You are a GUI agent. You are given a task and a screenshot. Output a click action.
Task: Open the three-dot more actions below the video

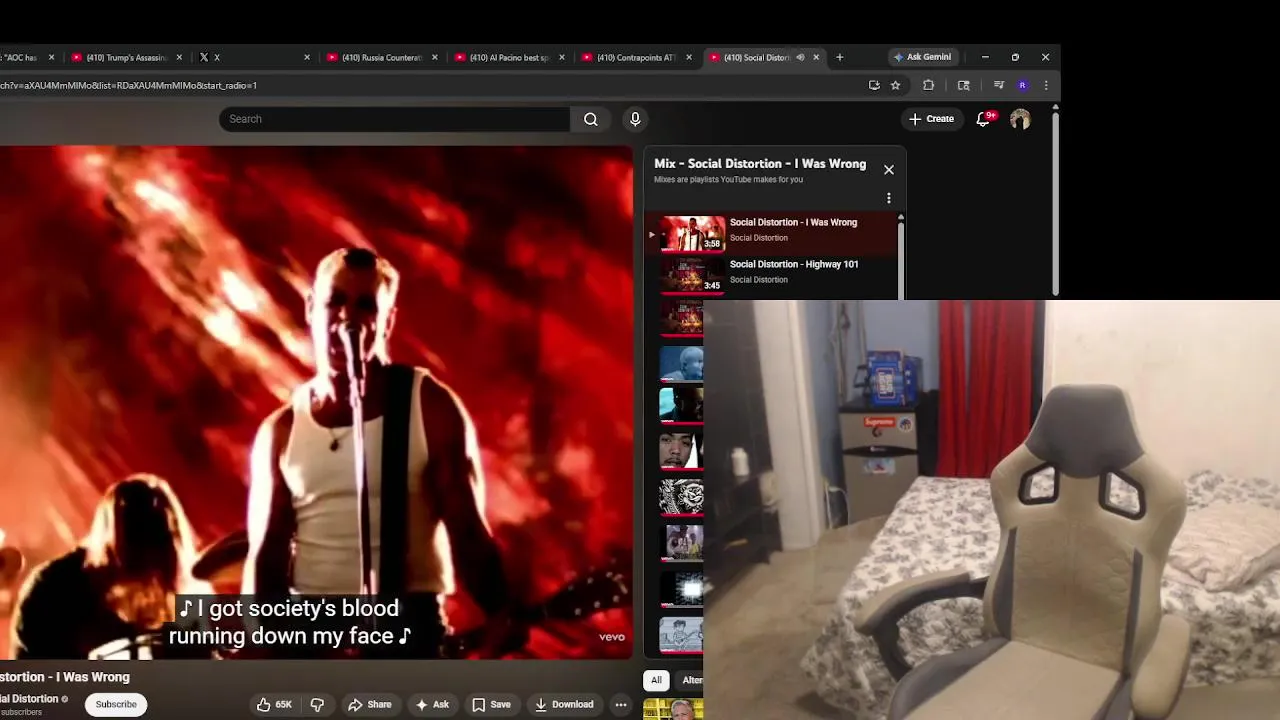[621, 704]
